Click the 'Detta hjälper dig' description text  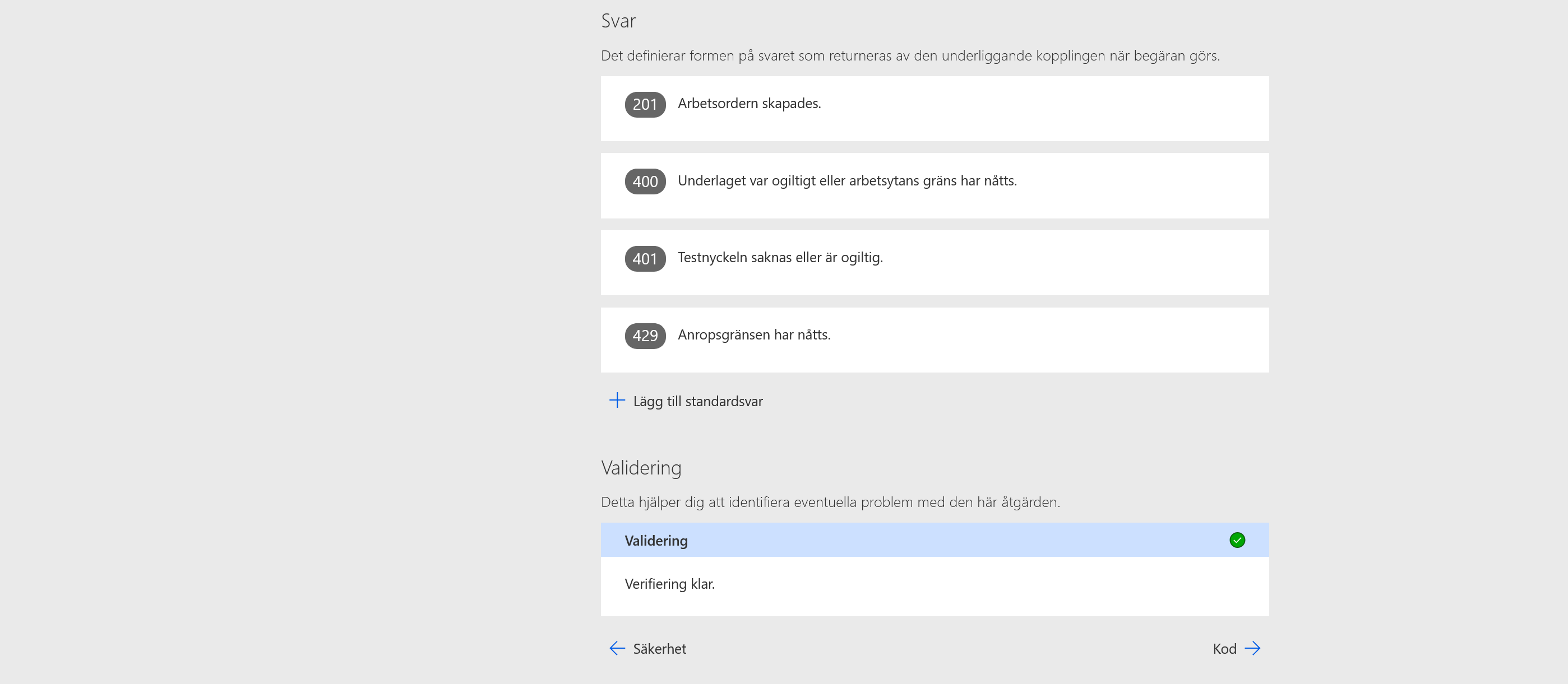click(830, 502)
